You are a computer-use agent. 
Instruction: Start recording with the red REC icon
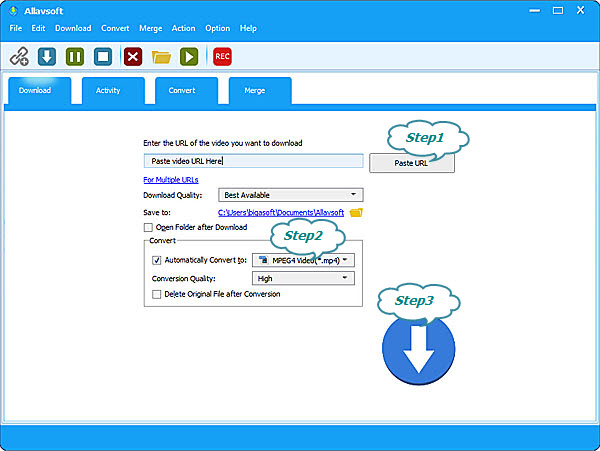point(222,57)
